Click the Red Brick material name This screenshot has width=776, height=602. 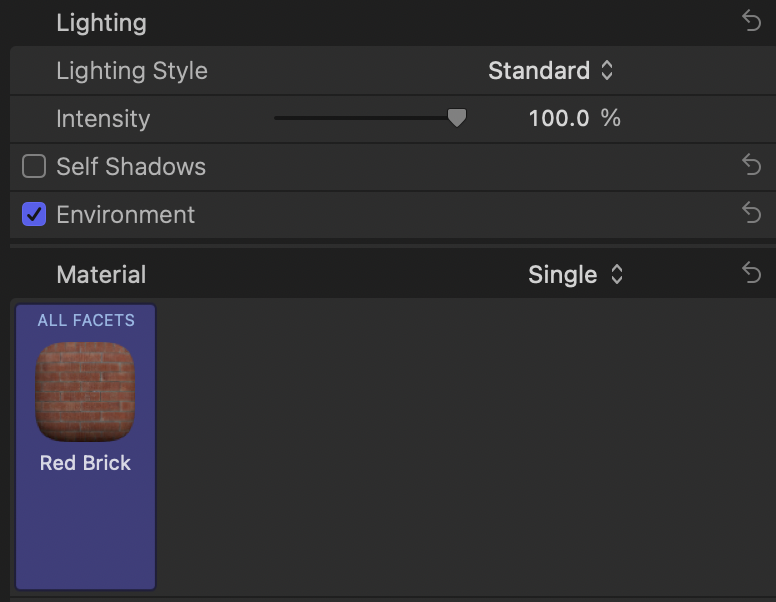click(x=85, y=463)
